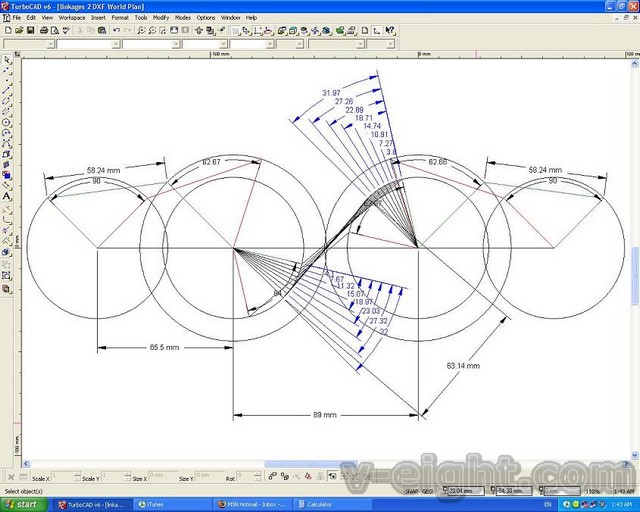This screenshot has width=640, height=512.
Task: Create a new drawing file
Action: pyautogui.click(x=8, y=30)
